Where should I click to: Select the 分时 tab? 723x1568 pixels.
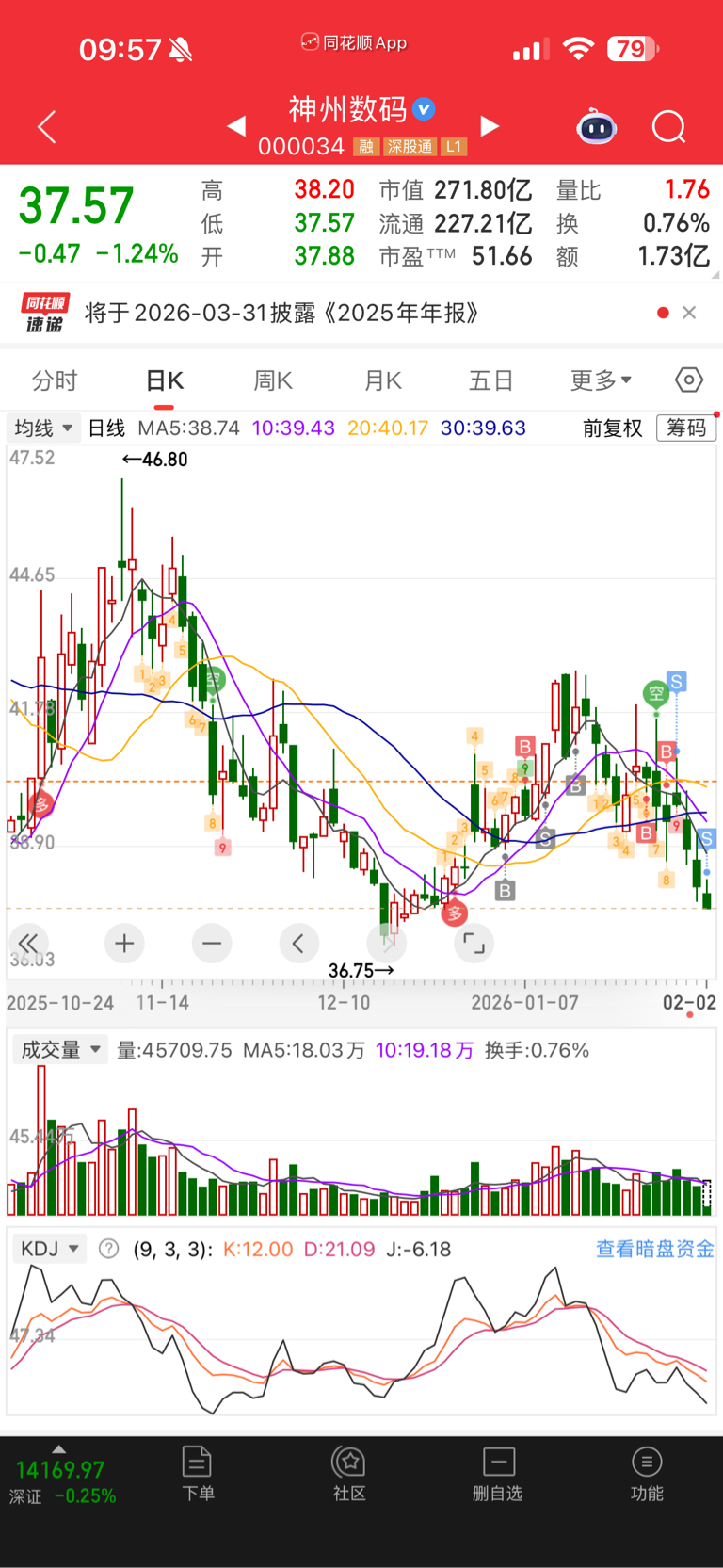click(x=55, y=380)
